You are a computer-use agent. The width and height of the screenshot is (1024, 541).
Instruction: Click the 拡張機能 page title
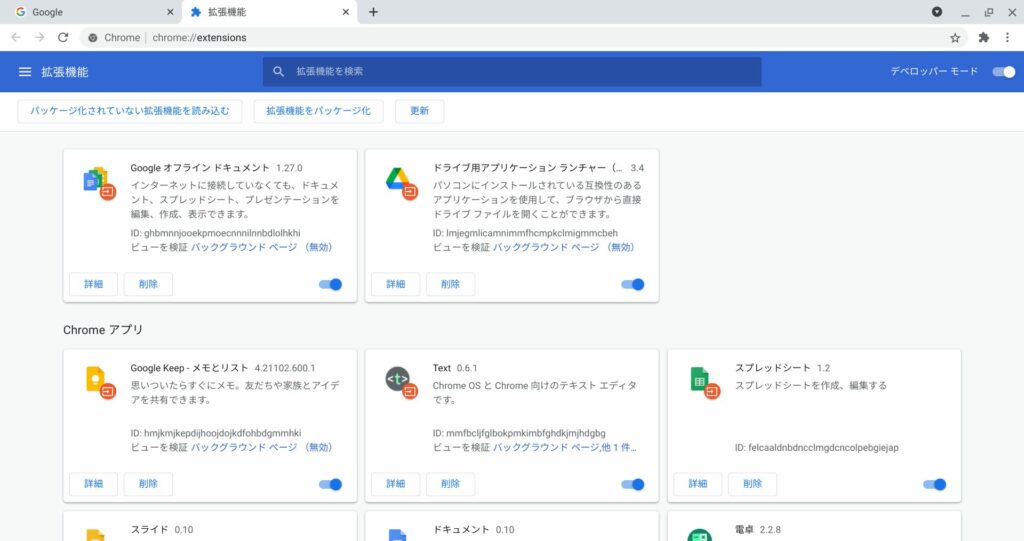click(x=65, y=72)
